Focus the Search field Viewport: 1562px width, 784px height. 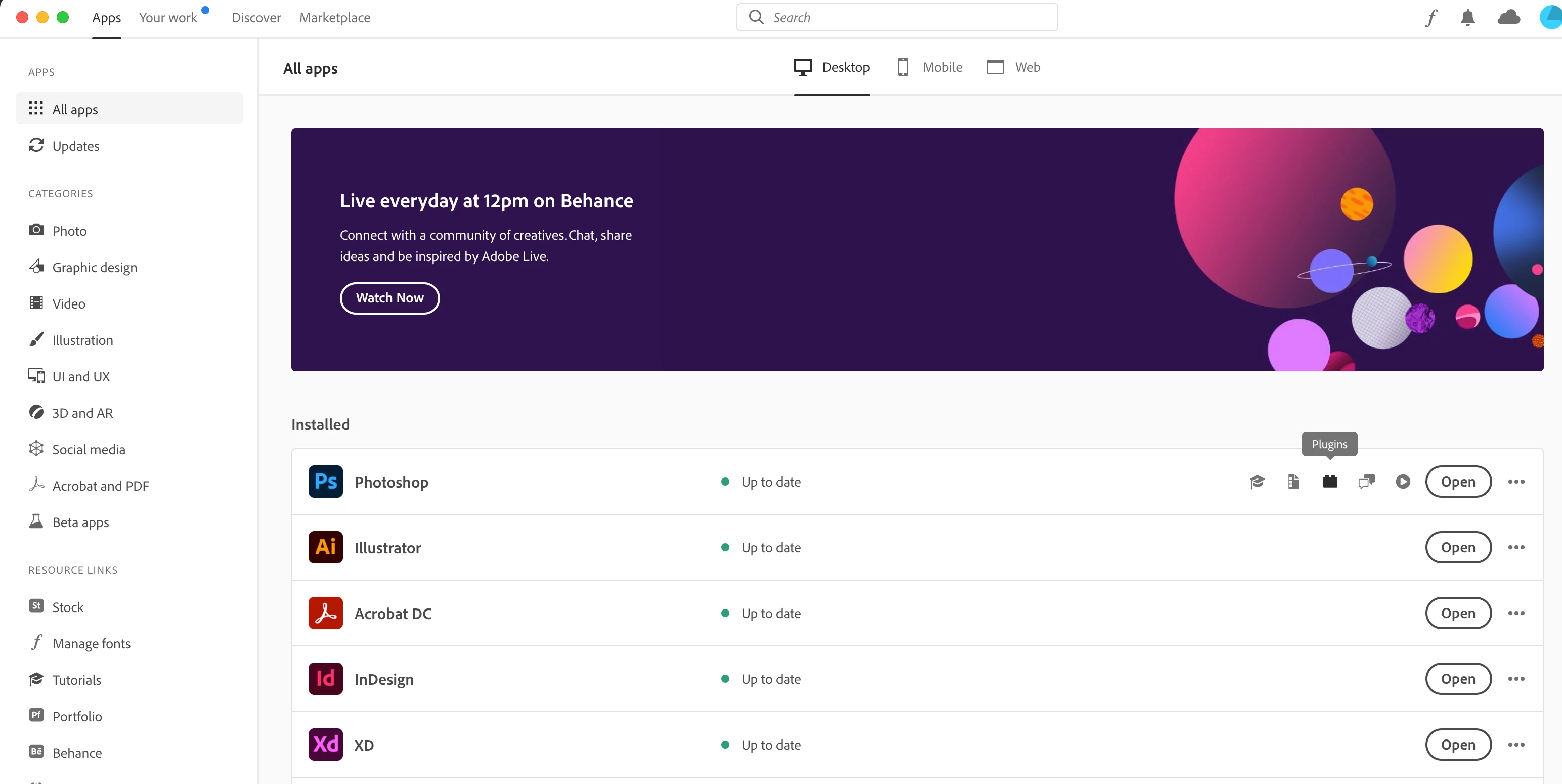(909, 18)
